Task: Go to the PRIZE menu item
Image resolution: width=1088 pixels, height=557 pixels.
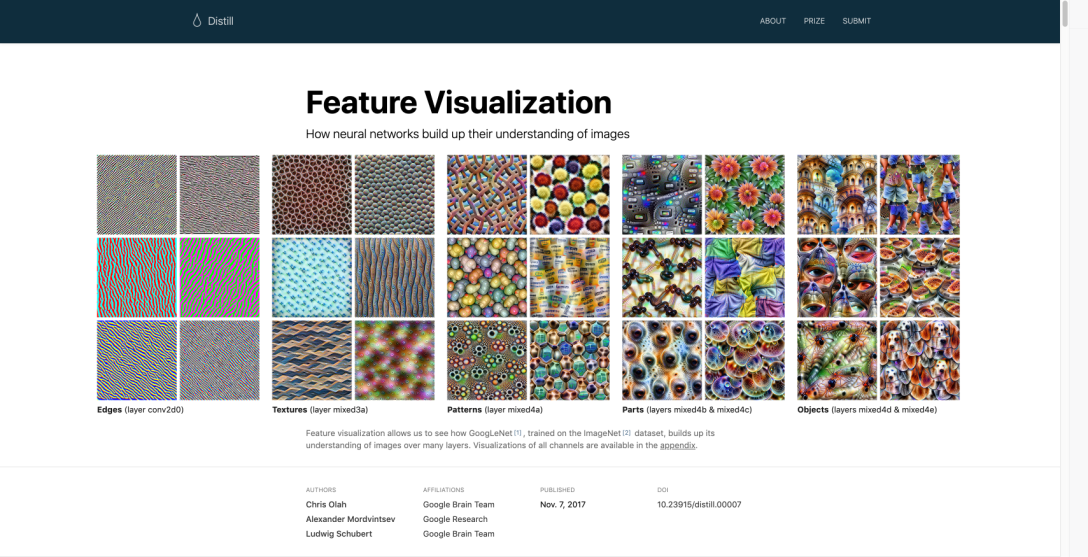Action: (814, 21)
